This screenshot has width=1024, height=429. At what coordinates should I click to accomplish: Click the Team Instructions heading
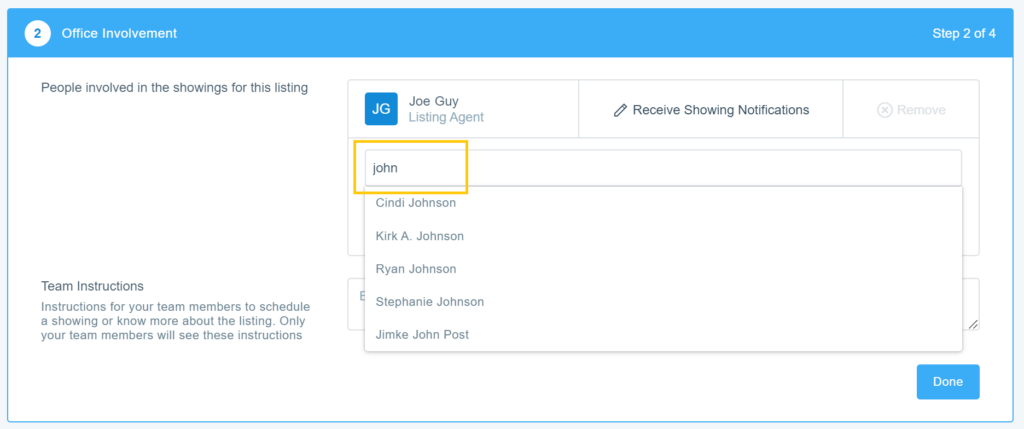tap(92, 286)
